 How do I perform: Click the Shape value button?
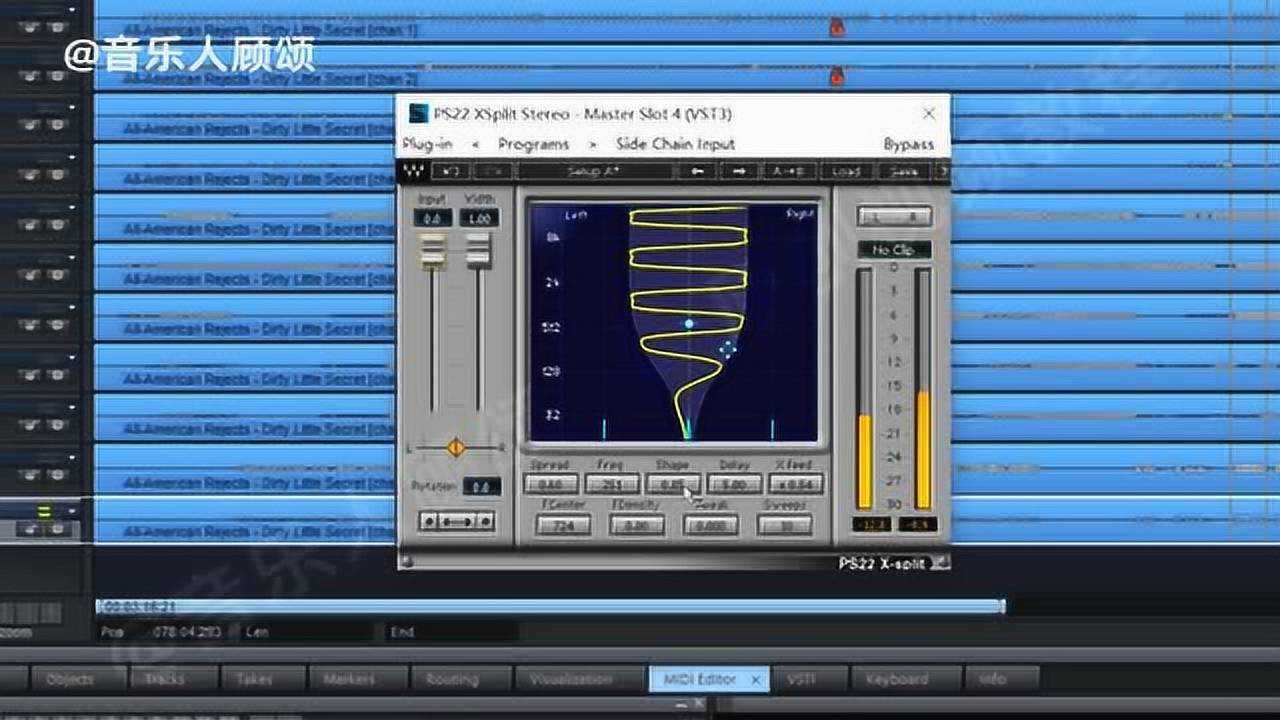click(x=672, y=484)
